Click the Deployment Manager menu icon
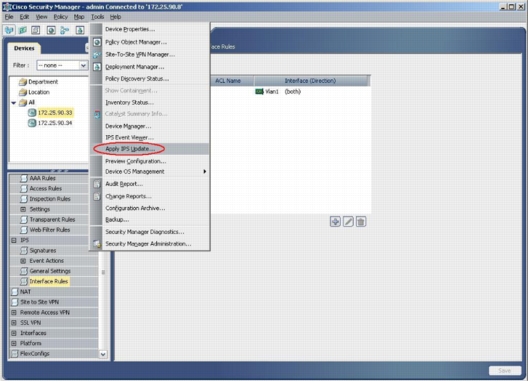530x383 pixels. [97, 67]
